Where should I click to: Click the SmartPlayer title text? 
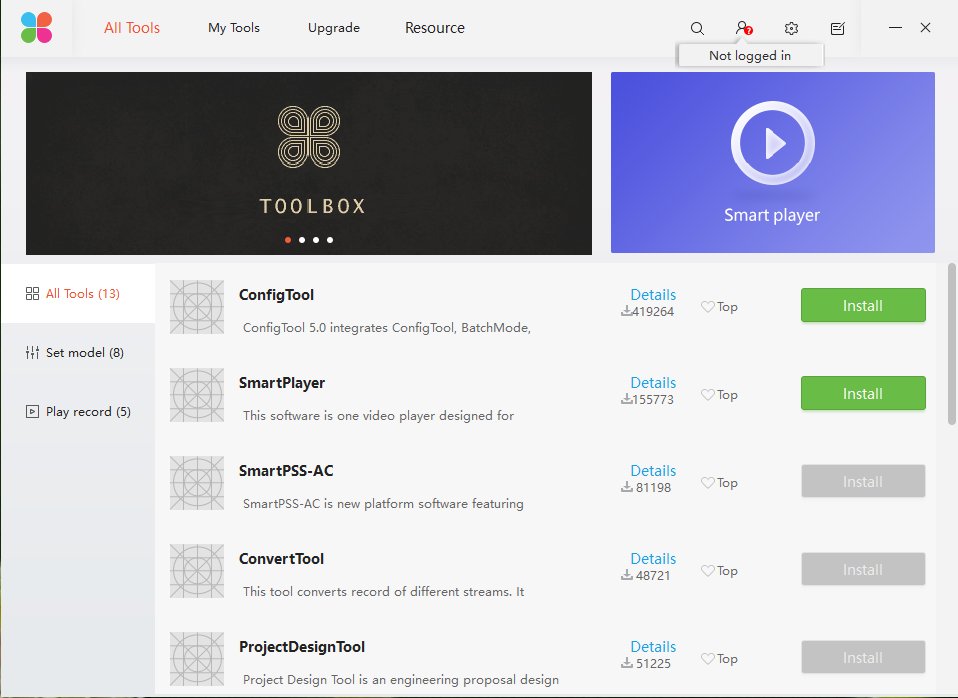point(282,383)
